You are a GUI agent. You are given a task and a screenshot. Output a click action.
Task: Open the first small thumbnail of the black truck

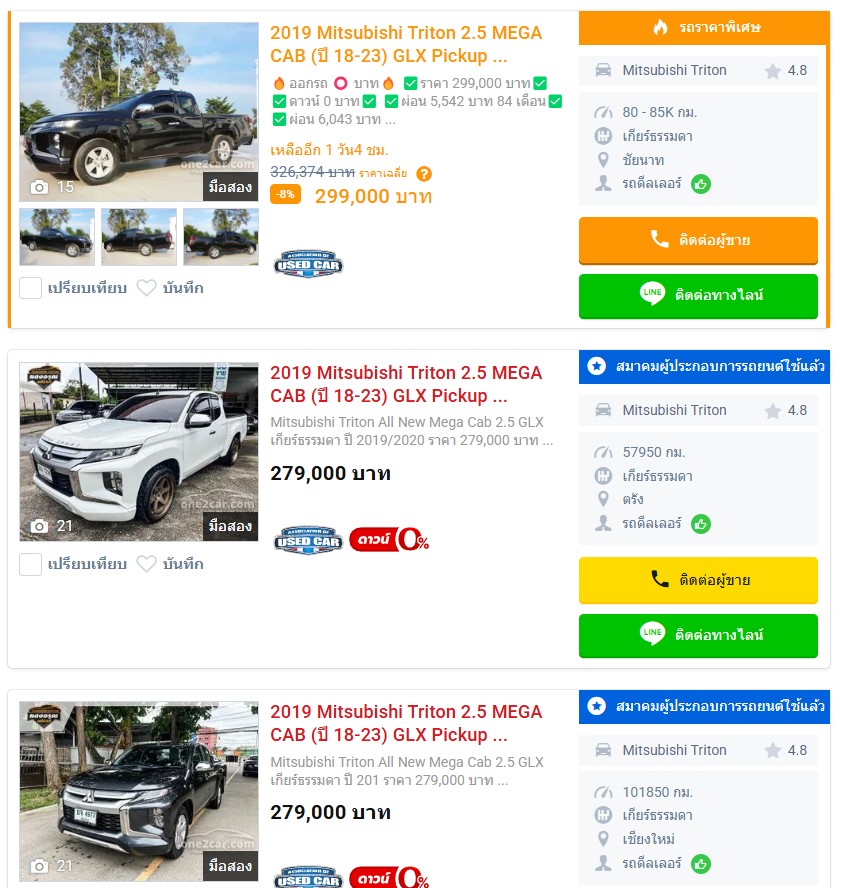tap(57, 237)
